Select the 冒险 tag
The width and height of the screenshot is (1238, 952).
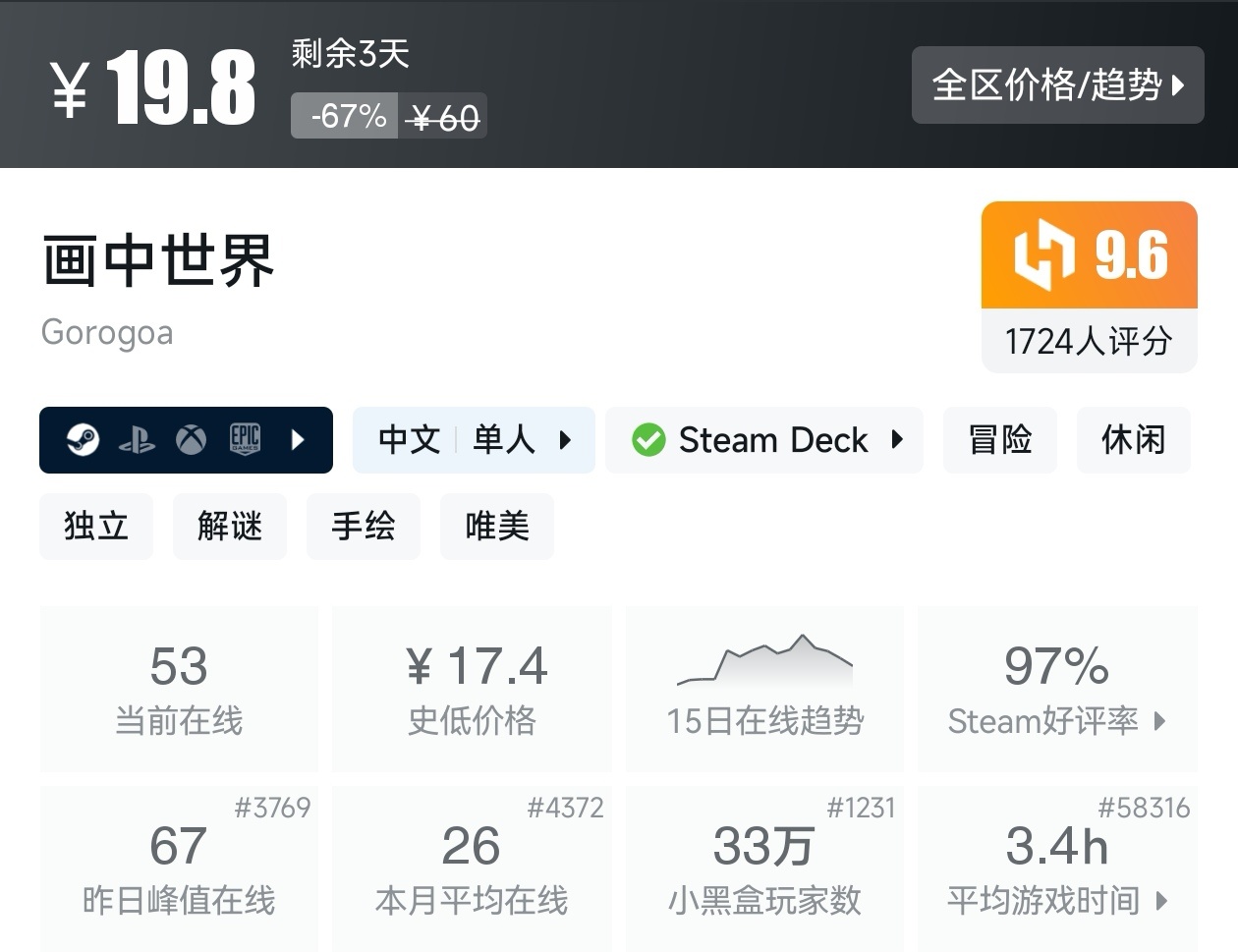999,440
